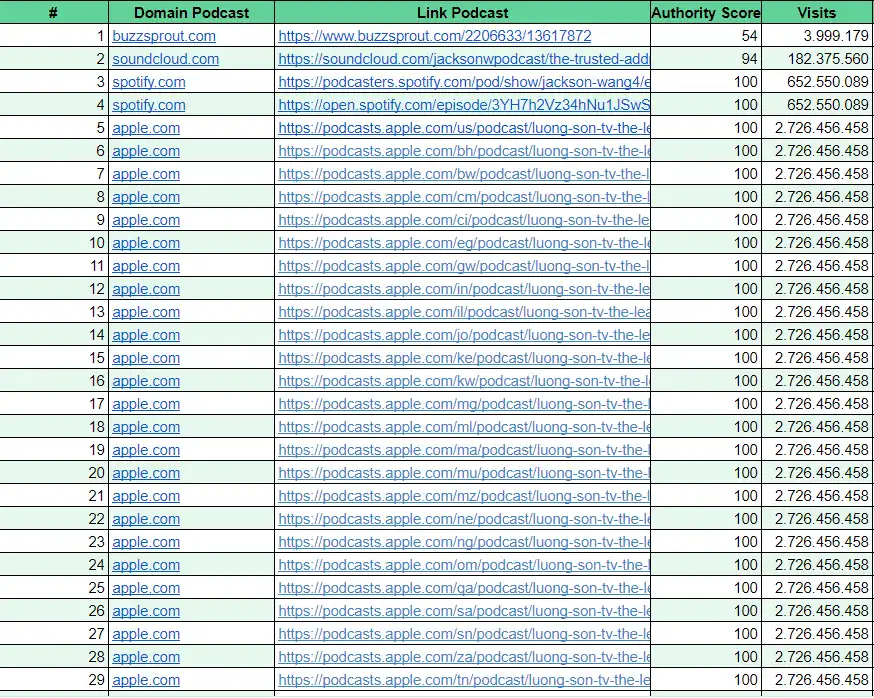The image size is (874, 698).
Task: Open the buzzsprout.com/2206633/13617872 podcast link
Action: (435, 36)
